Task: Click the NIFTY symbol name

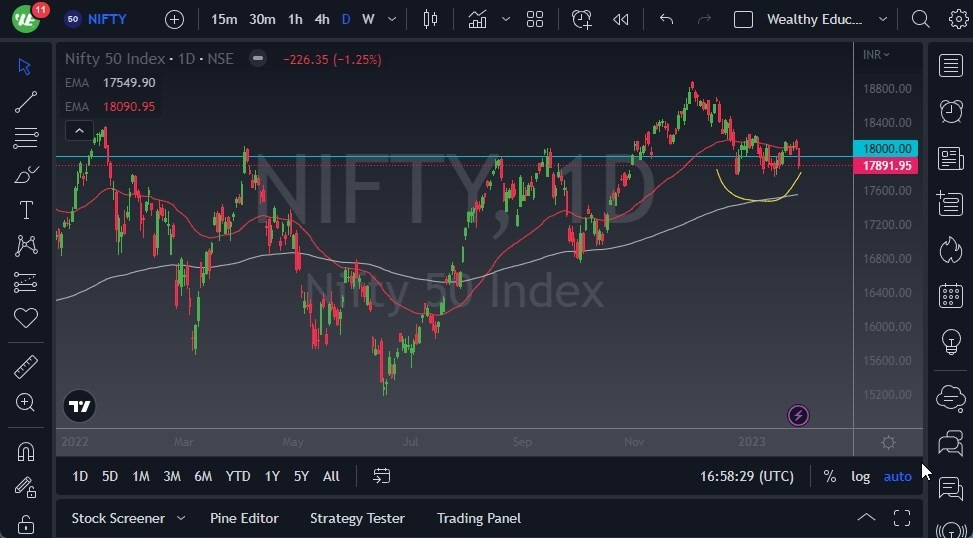Action: pos(107,19)
